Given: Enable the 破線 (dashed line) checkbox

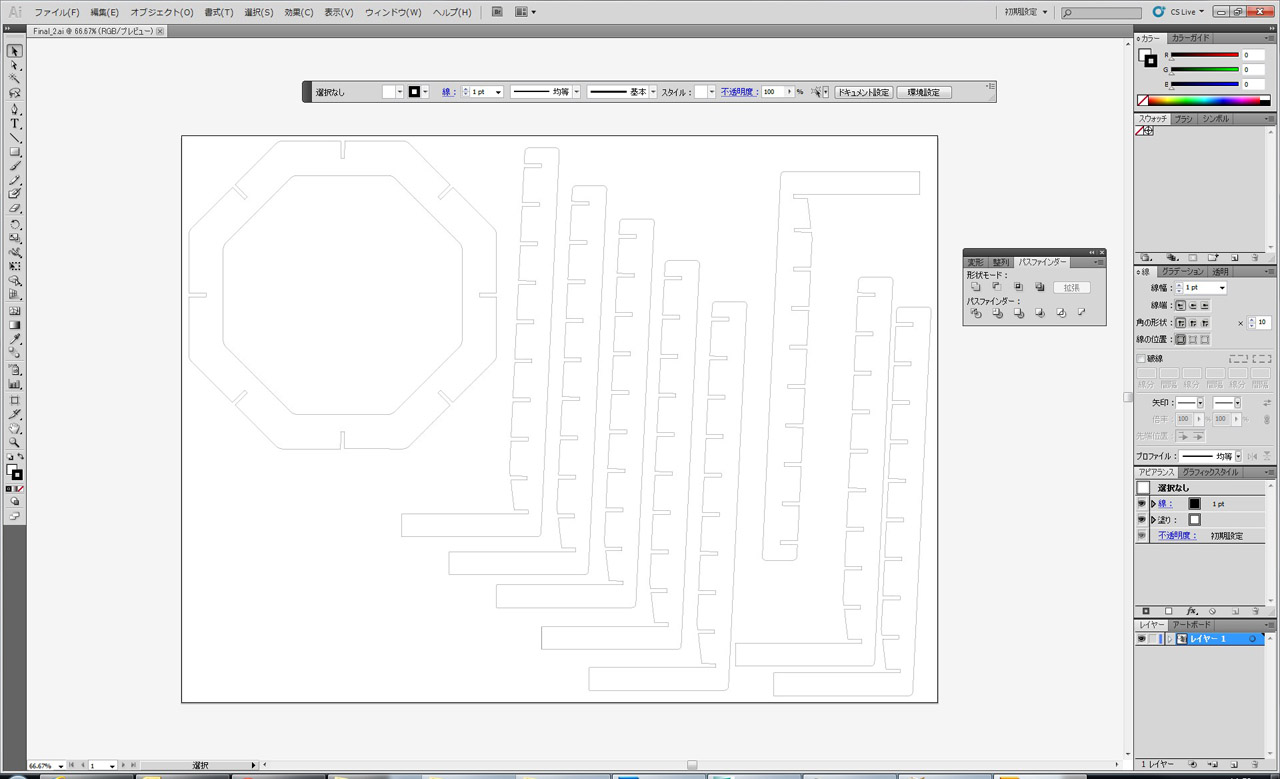Looking at the screenshot, I should [1142, 358].
